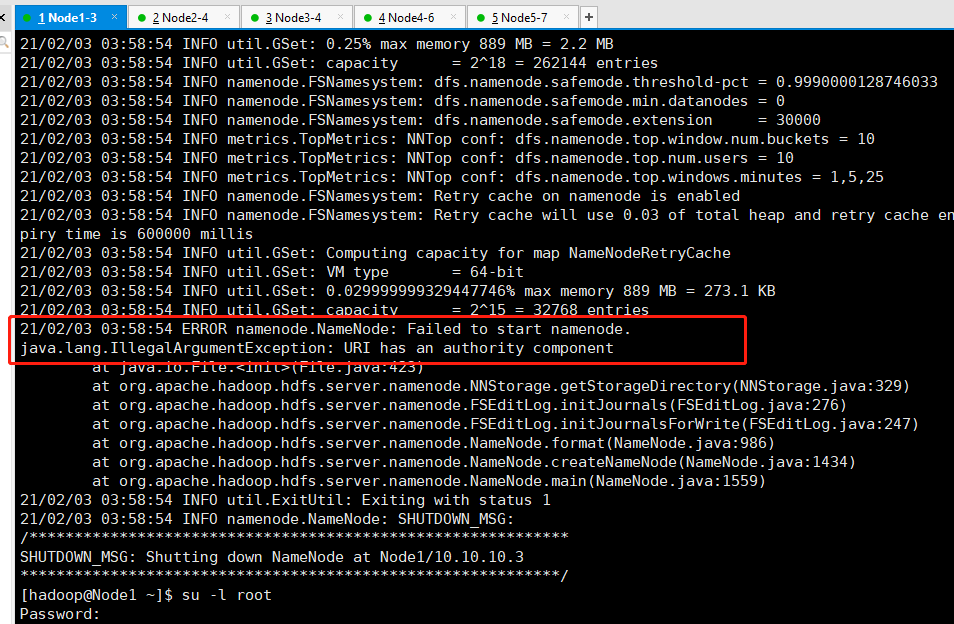Click the 'Exiting with status 1' log line
The height and width of the screenshot is (624, 954).
click(x=285, y=500)
